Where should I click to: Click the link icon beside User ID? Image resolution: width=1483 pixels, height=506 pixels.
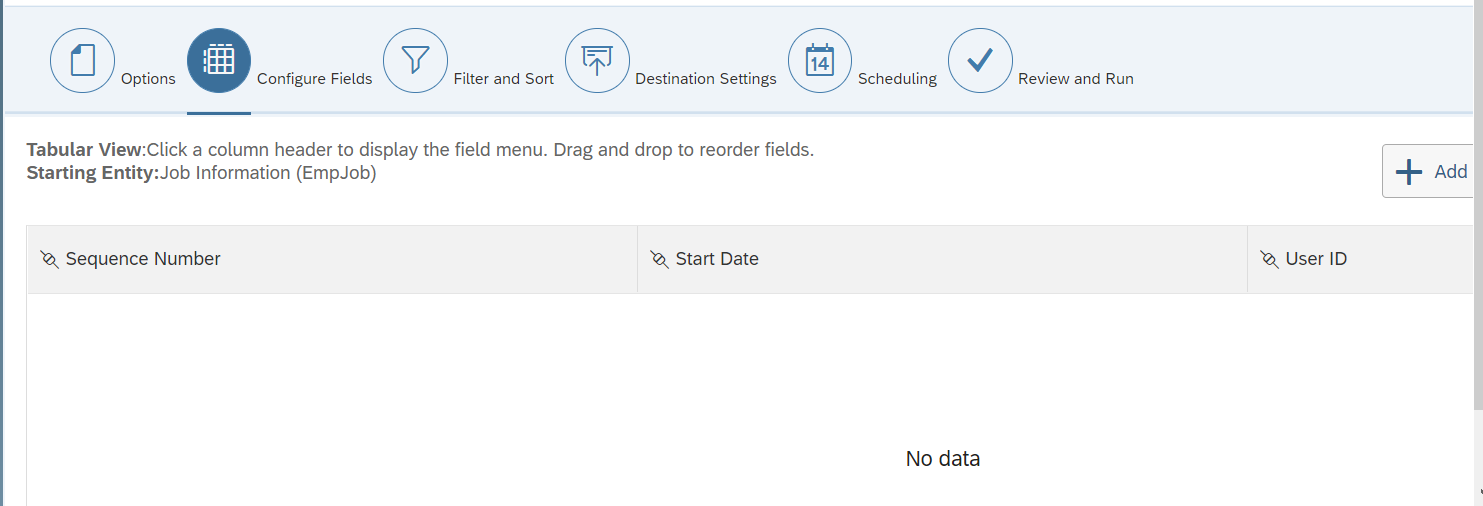click(1269, 259)
